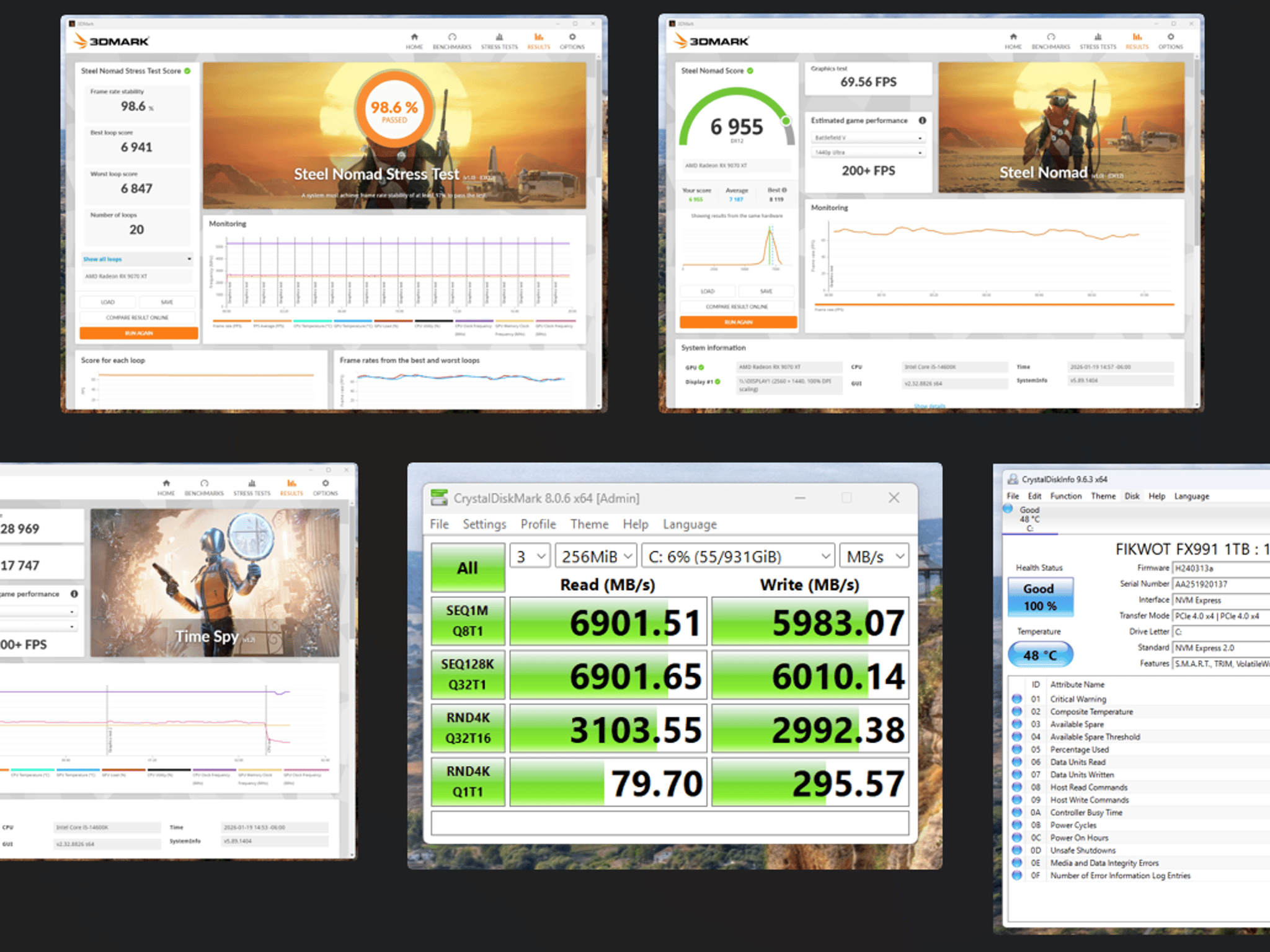The image size is (1270, 952).
Task: Click Home icon in the Time Spy window
Action: coord(166,483)
